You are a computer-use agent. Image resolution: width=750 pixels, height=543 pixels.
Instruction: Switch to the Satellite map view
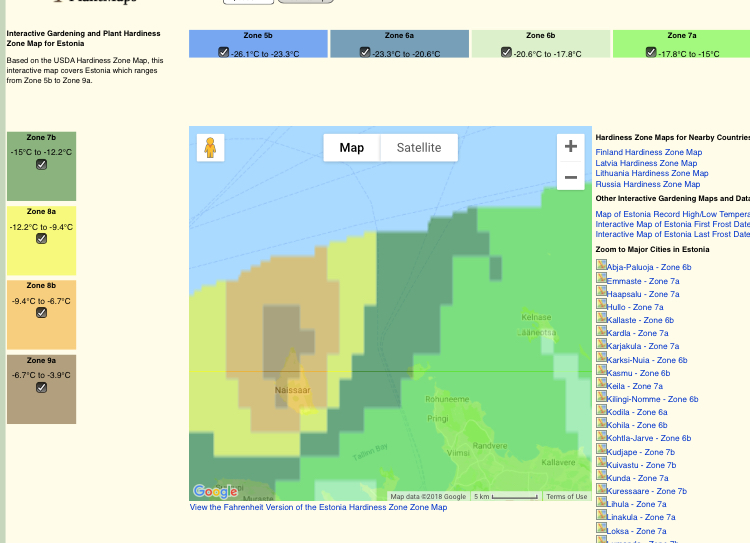[418, 148]
